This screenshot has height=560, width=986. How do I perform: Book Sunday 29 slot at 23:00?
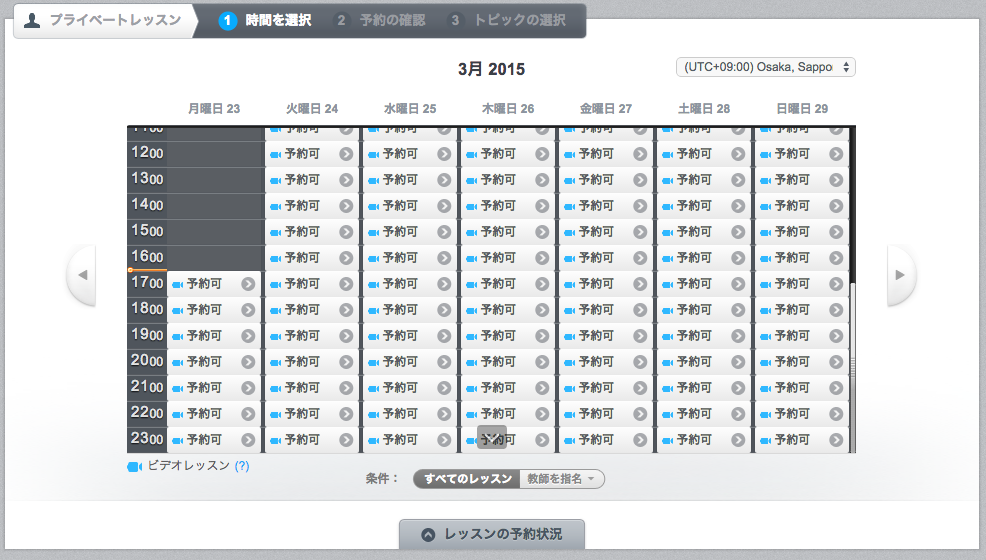click(802, 440)
